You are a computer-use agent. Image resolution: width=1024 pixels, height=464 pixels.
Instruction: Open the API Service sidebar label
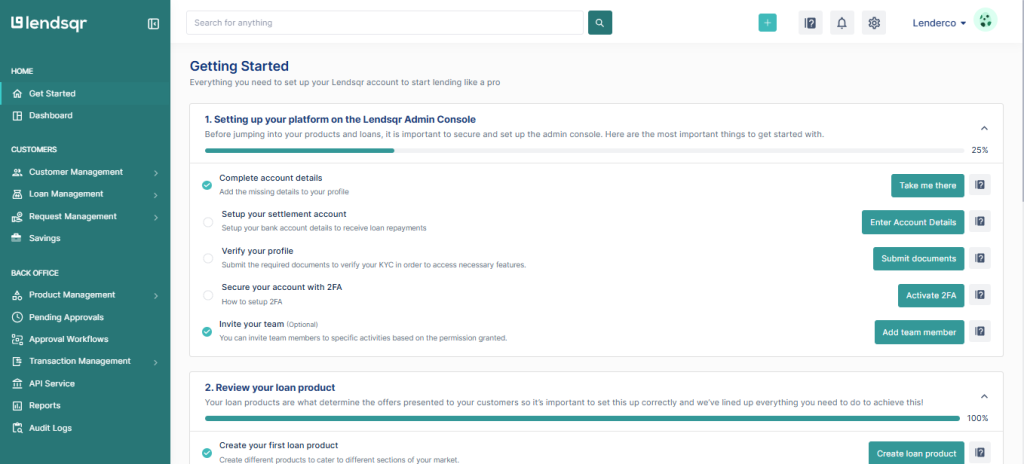(52, 384)
